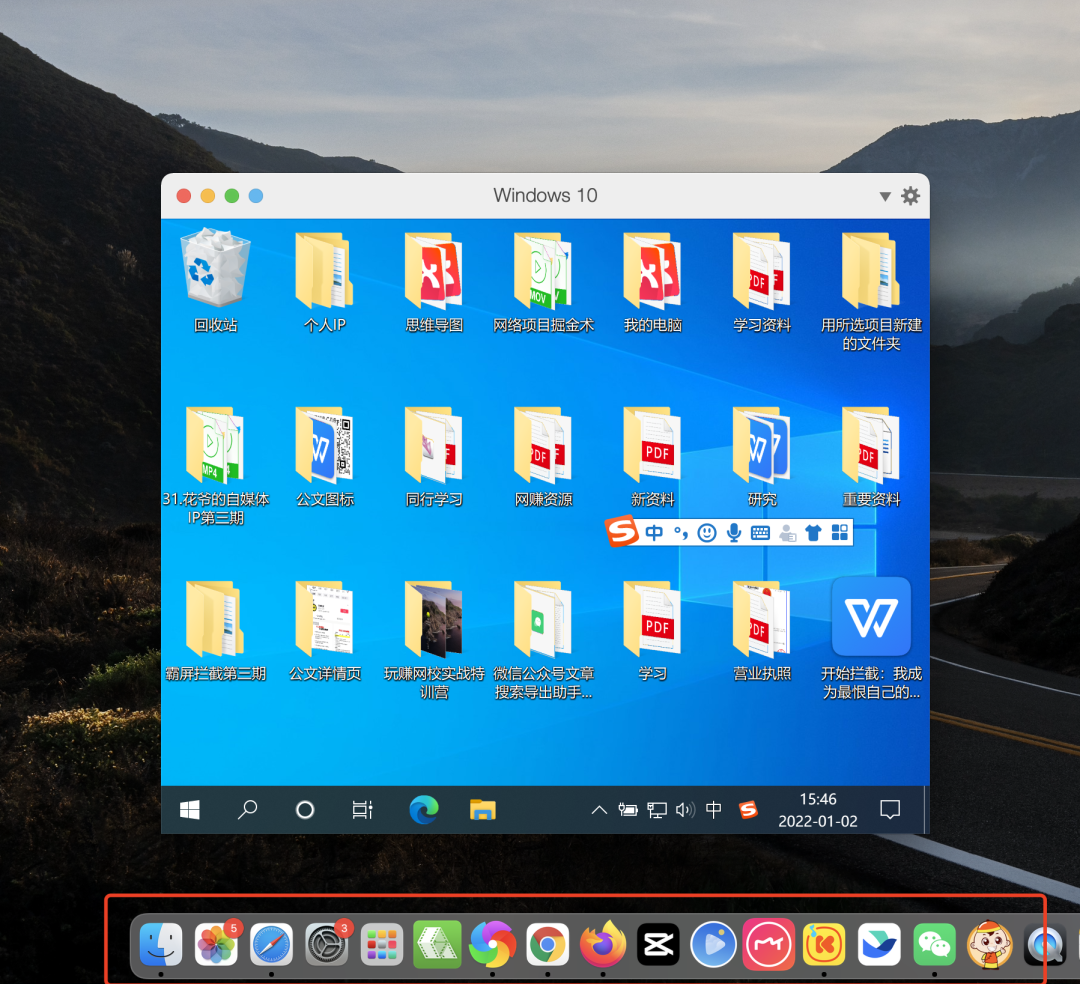The image size is (1080, 984).
Task: Open the Windows 10 VM dropdown triangle
Action: (x=885, y=196)
